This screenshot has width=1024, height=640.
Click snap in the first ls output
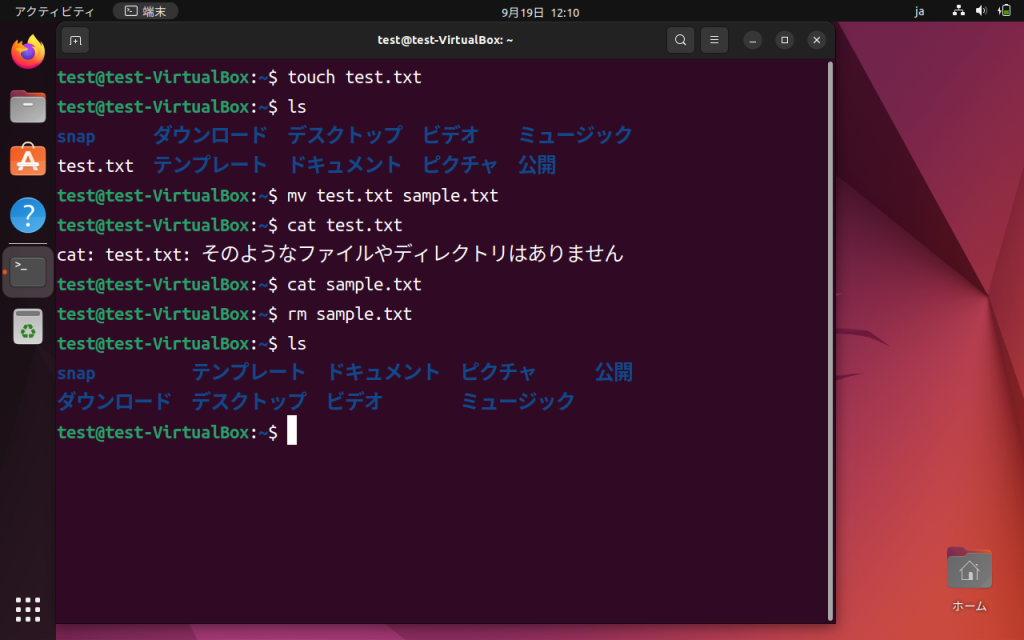[76, 137]
